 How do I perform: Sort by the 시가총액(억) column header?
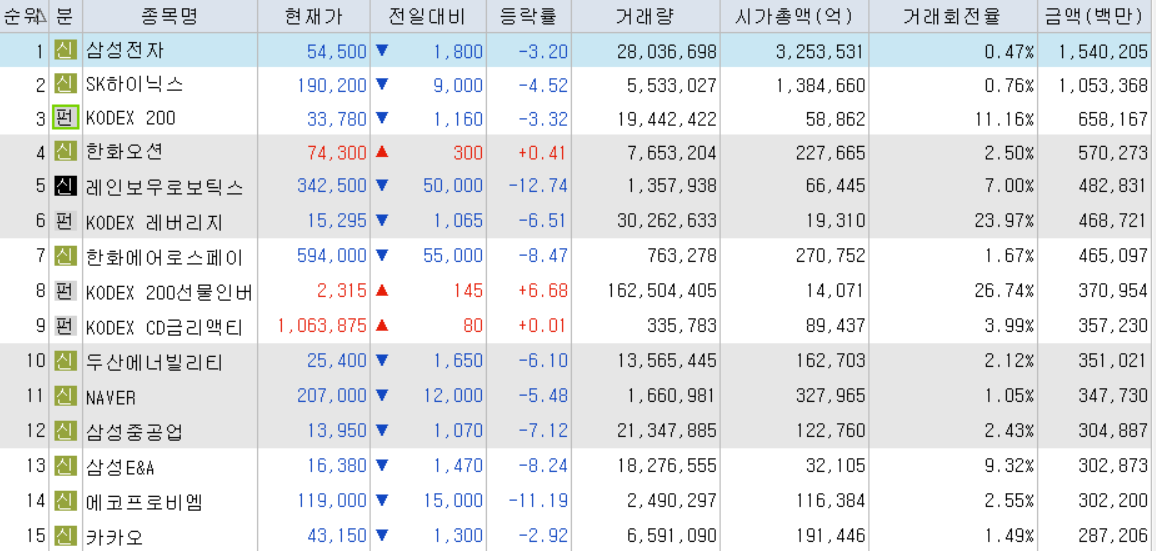(793, 16)
